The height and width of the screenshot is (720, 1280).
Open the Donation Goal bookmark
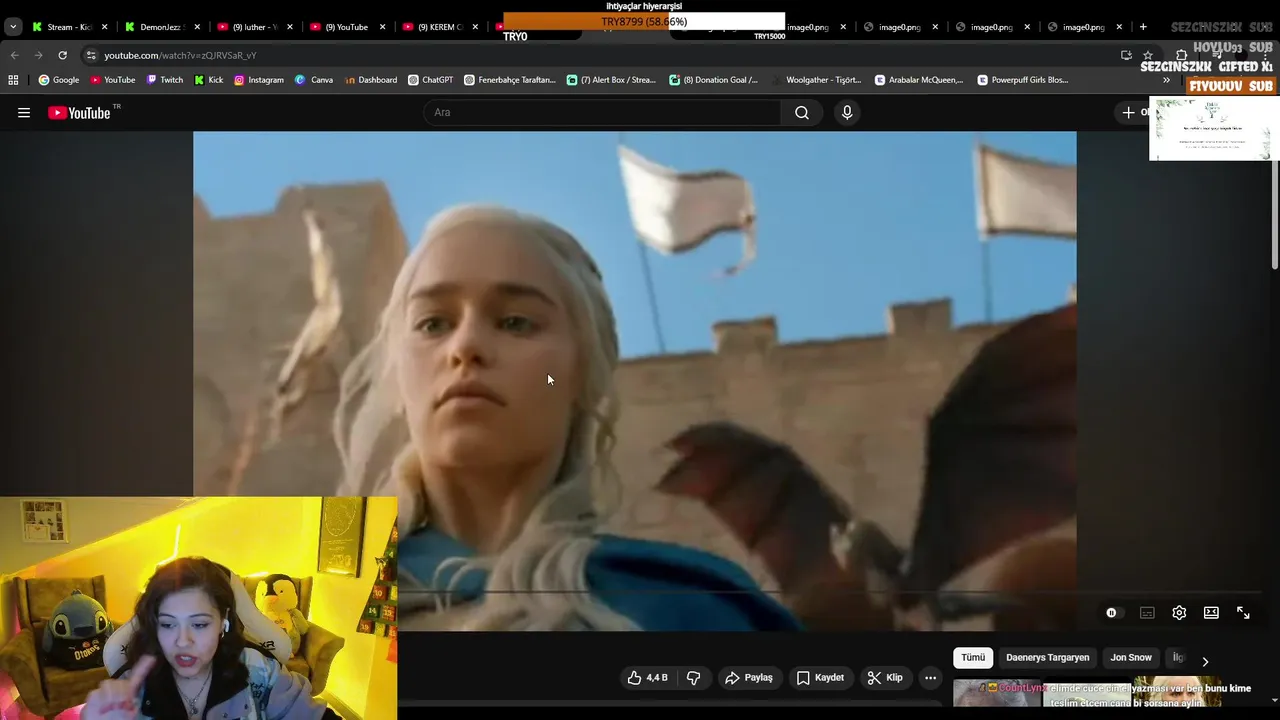point(713,80)
